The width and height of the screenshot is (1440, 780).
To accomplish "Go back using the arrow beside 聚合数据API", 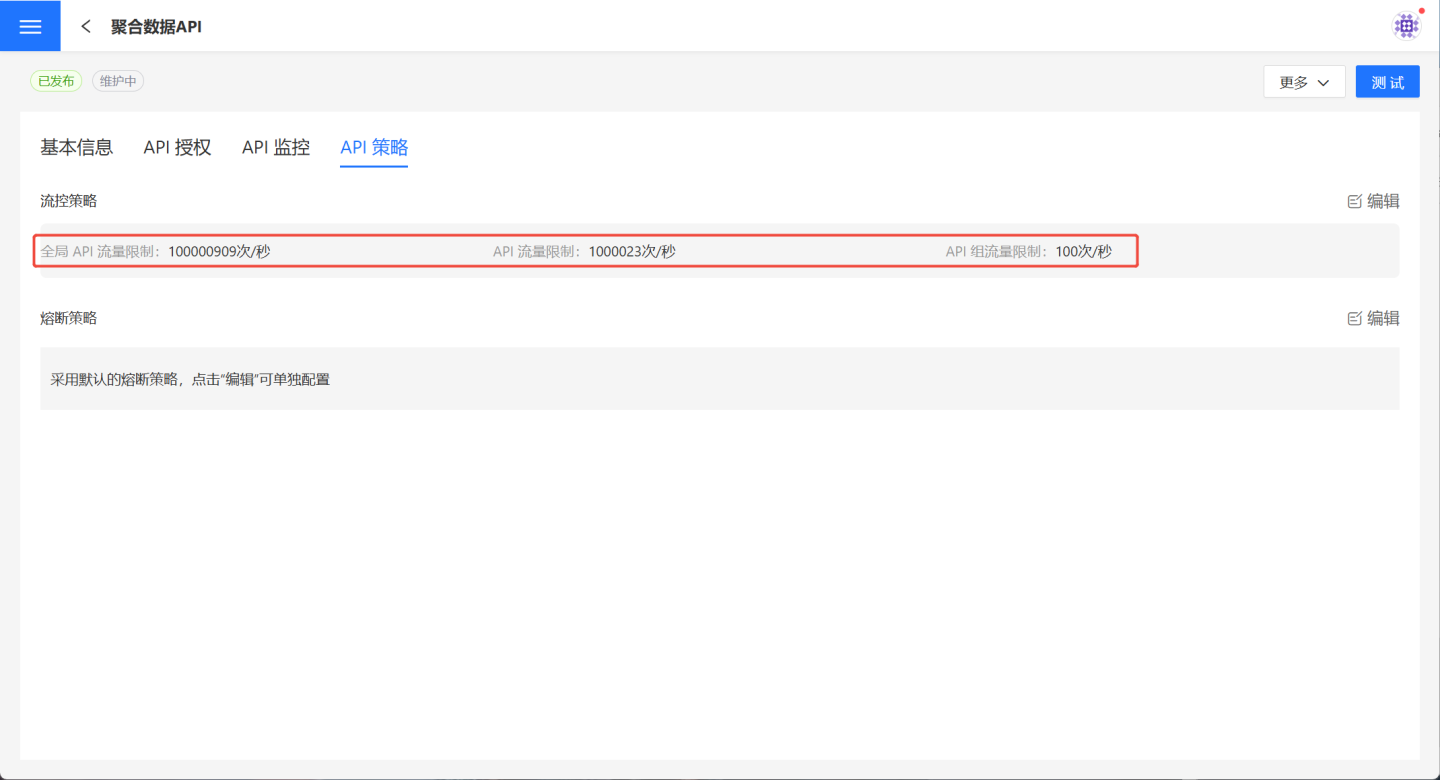I will [x=86, y=27].
